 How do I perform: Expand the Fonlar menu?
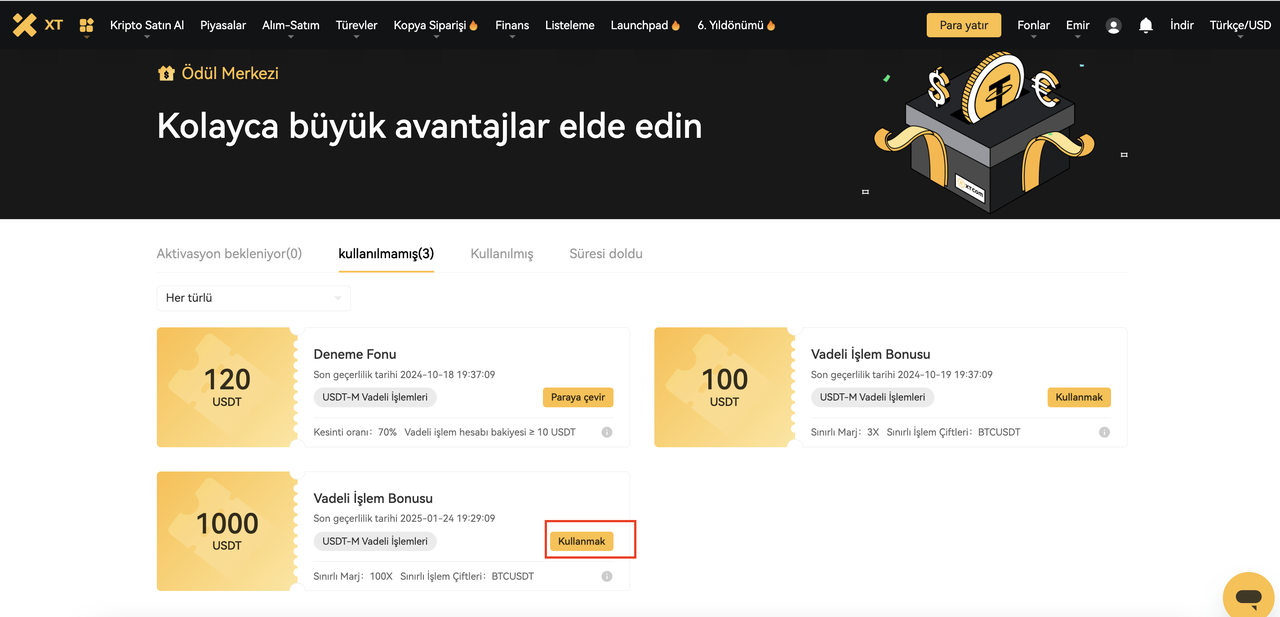click(x=1033, y=25)
